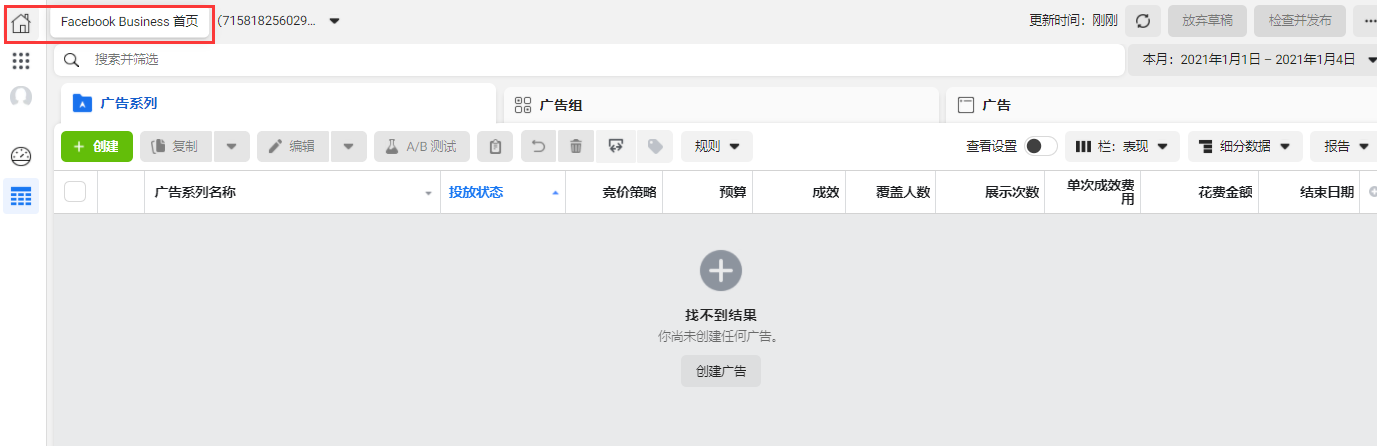1377x446 pixels.
Task: Check the select-all checkbox in table header
Action: point(75,192)
